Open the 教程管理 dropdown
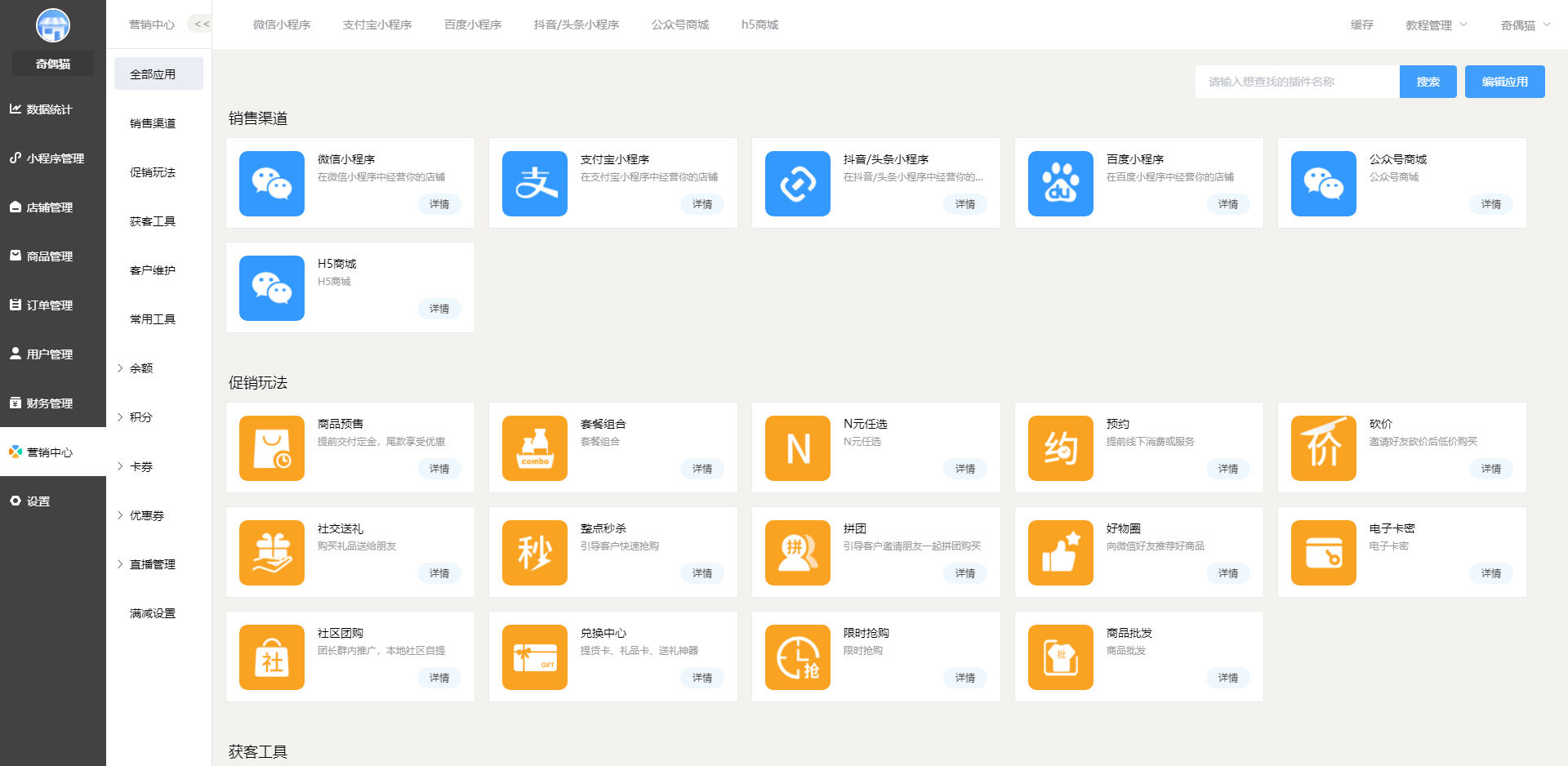 [x=1436, y=25]
